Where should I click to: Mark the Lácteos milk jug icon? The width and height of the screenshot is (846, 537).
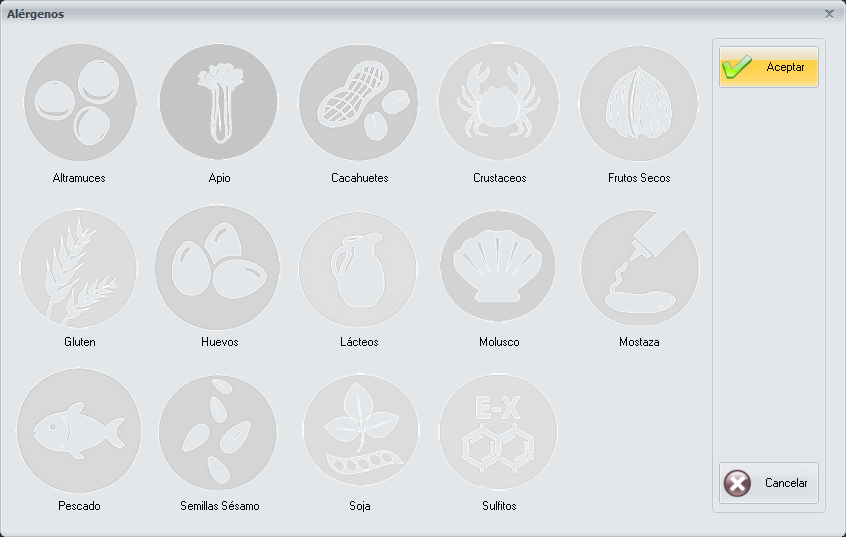point(359,268)
